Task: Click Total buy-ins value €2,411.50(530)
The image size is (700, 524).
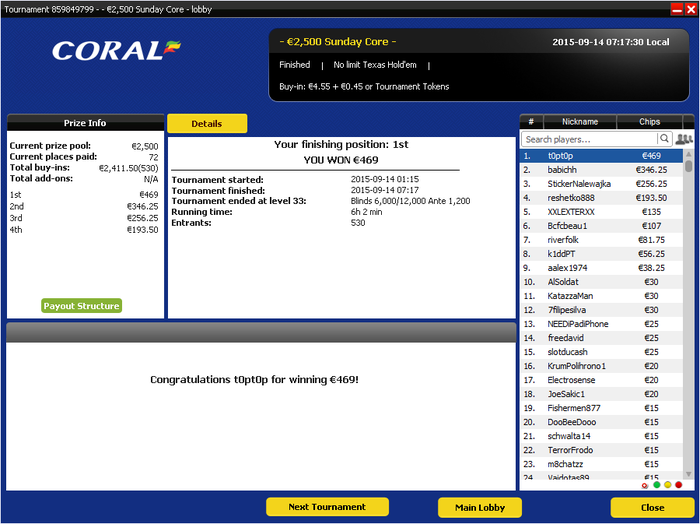Action: 128,168
